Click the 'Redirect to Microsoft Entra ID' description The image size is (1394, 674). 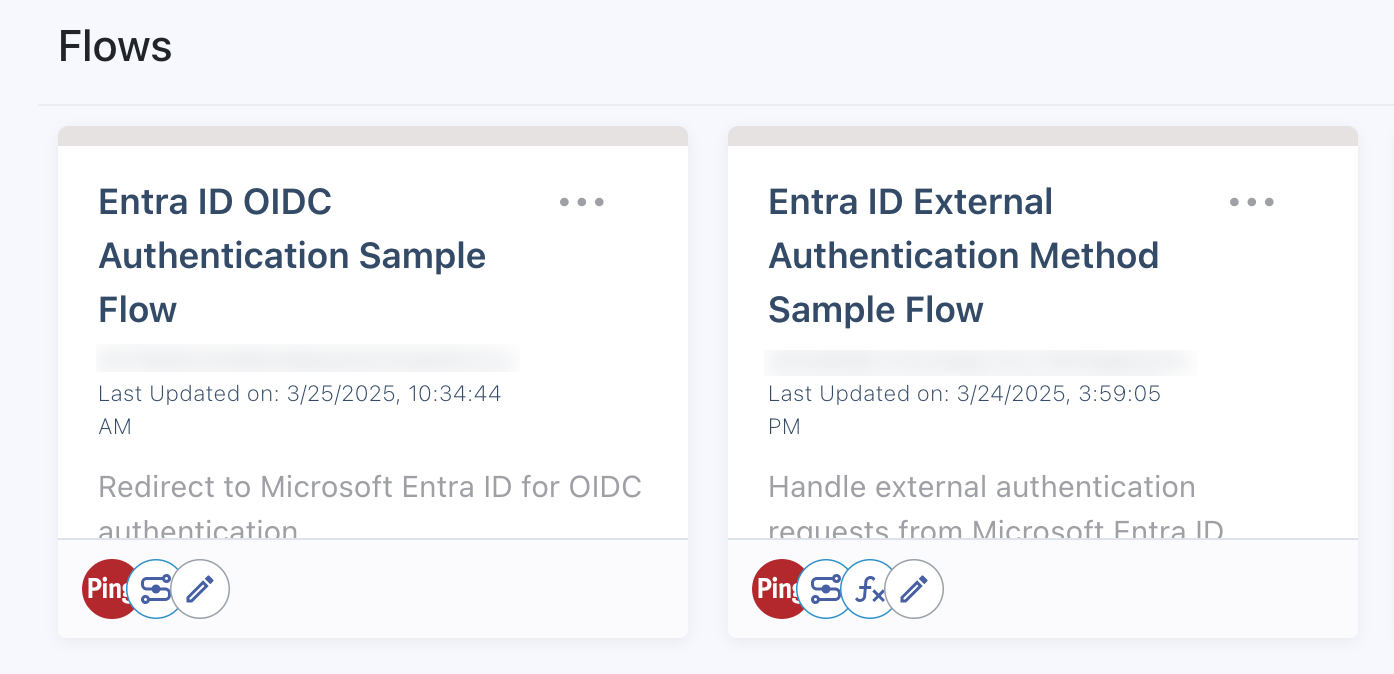click(x=370, y=488)
